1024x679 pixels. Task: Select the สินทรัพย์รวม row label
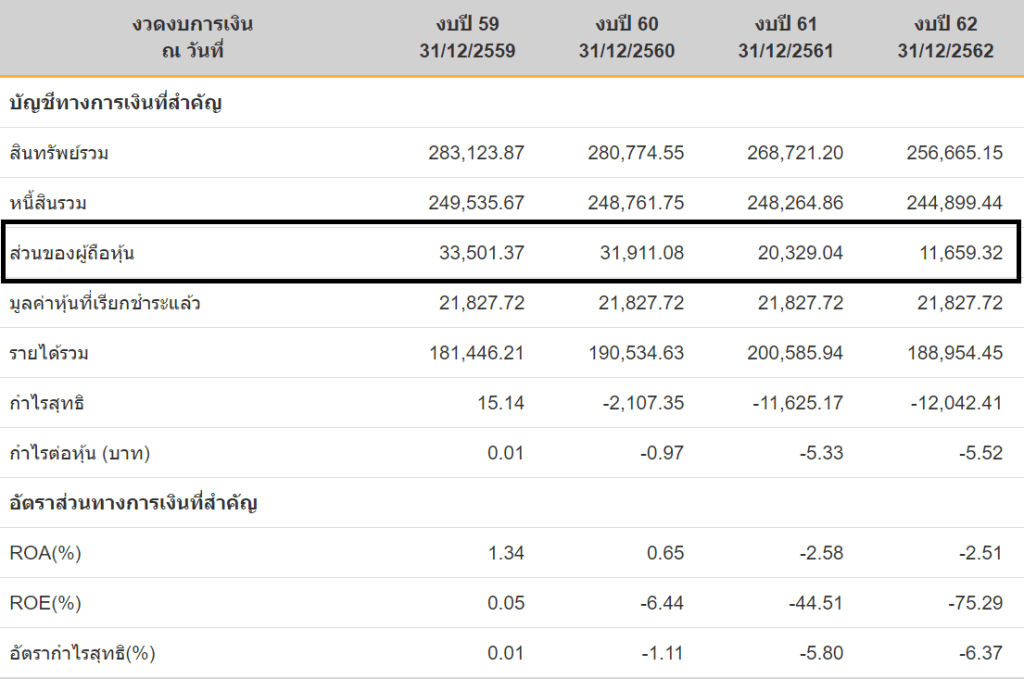(58, 153)
